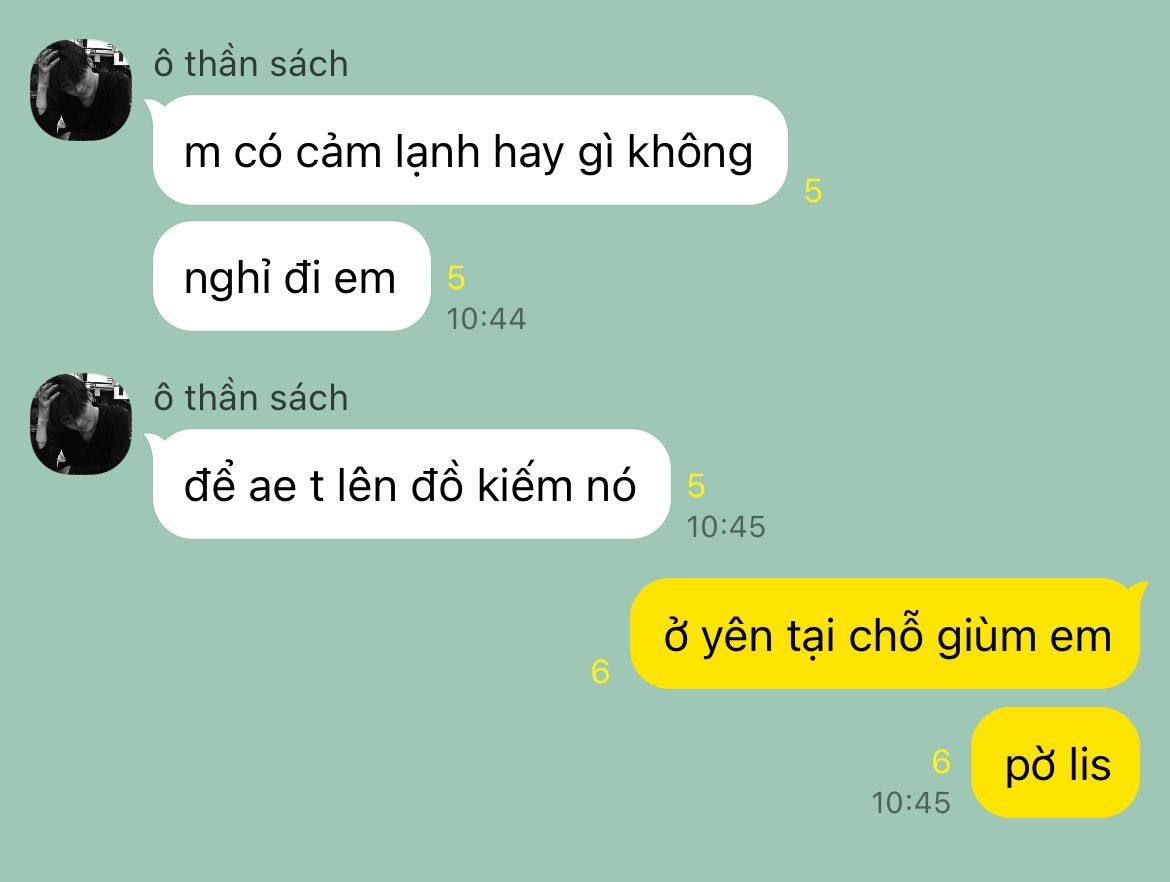Screen dimensions: 1170x882
Task: Tap read count 5 beside 'nghỉ đi em'
Action: [456, 278]
